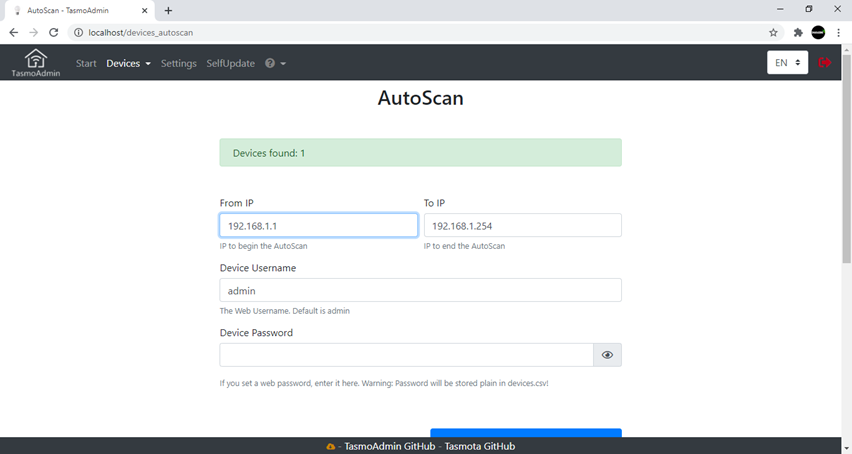
Task: Click the Device Username field
Action: pyautogui.click(x=421, y=291)
